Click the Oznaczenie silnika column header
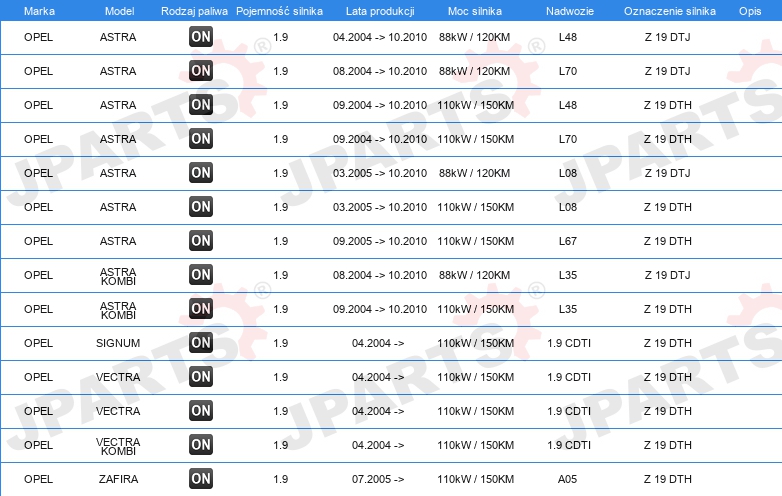 coord(669,11)
